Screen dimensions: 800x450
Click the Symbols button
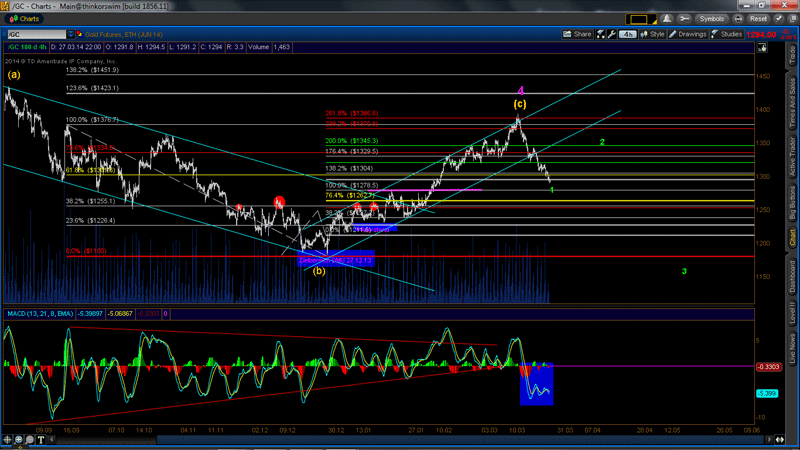pyautogui.click(x=711, y=18)
